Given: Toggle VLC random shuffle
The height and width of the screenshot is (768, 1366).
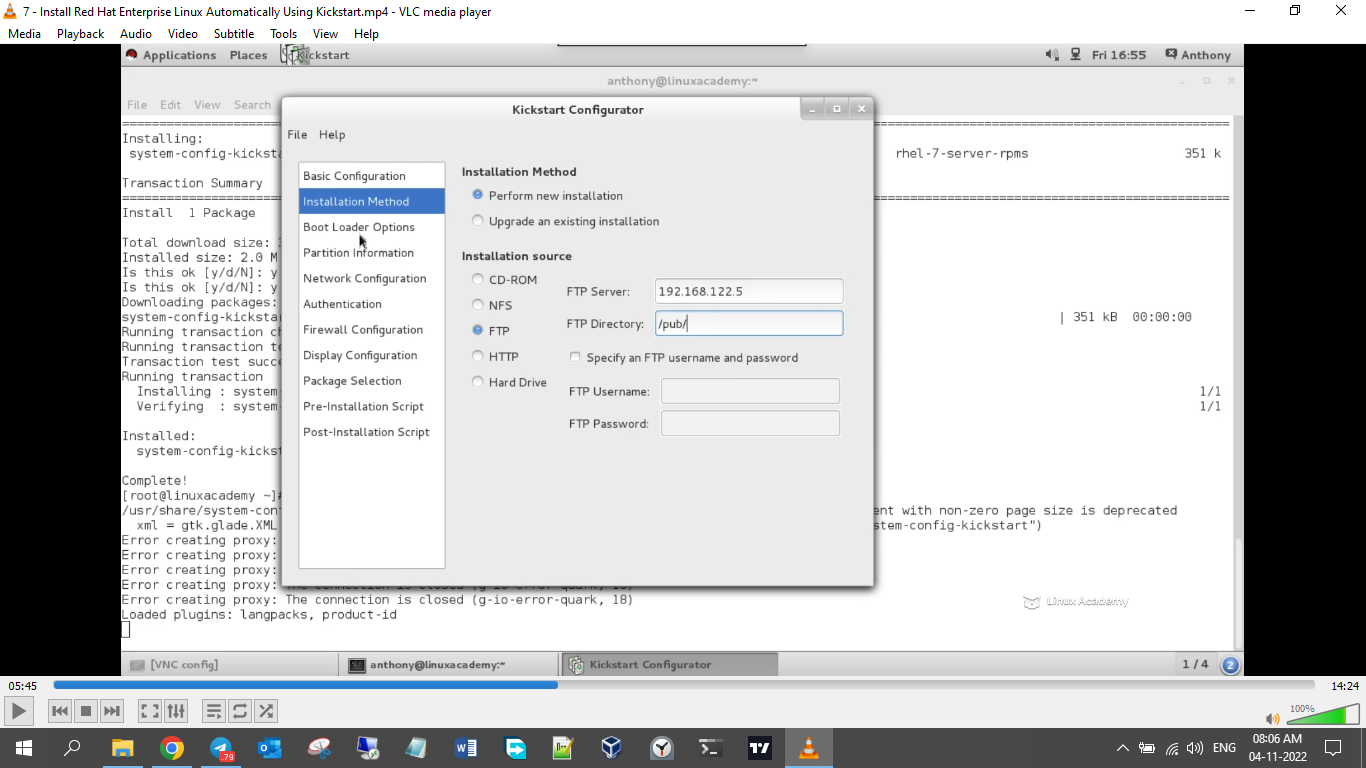Looking at the screenshot, I should click(266, 711).
